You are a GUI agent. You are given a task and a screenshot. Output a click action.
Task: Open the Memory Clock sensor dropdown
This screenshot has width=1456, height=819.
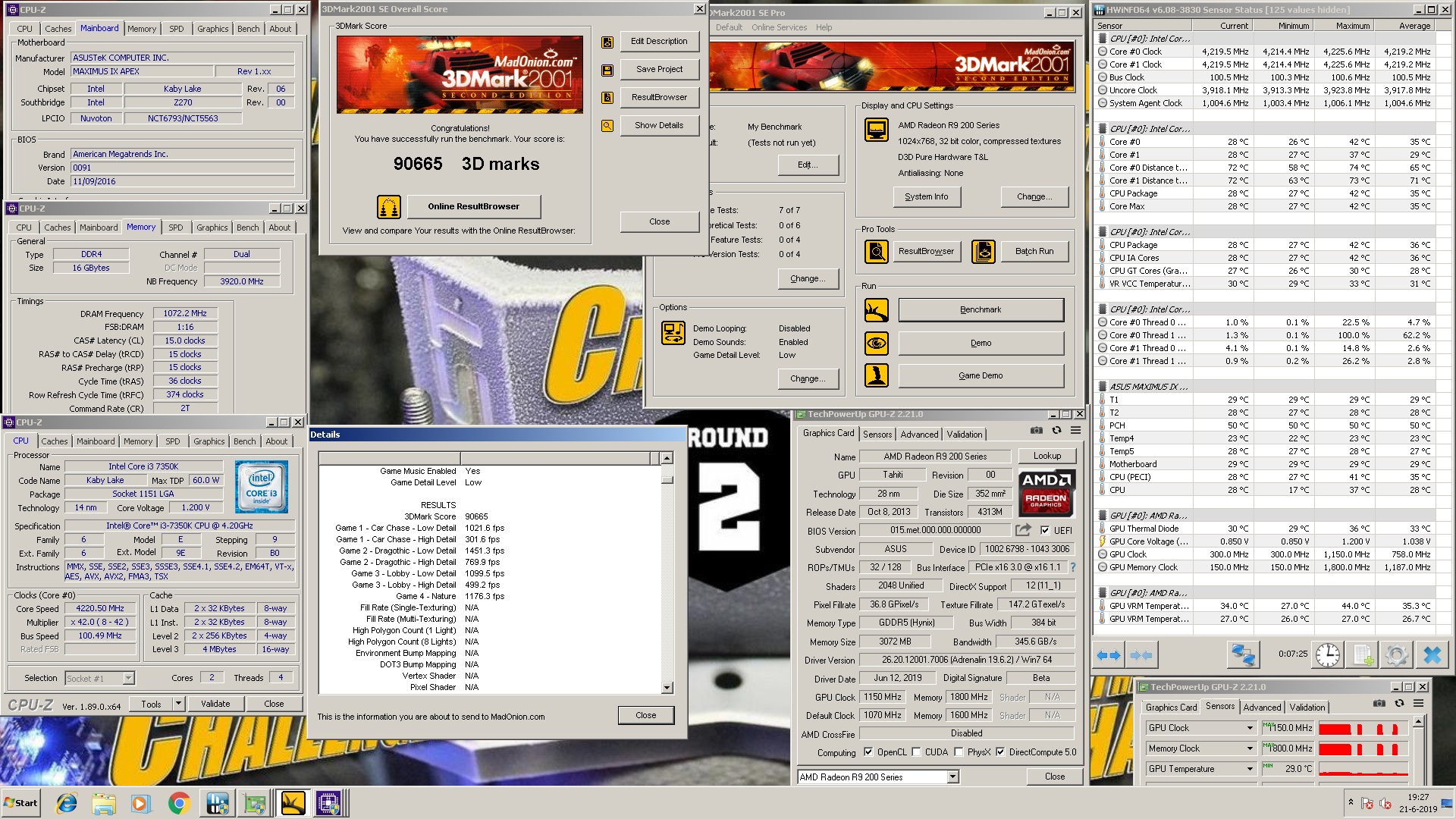1250,748
